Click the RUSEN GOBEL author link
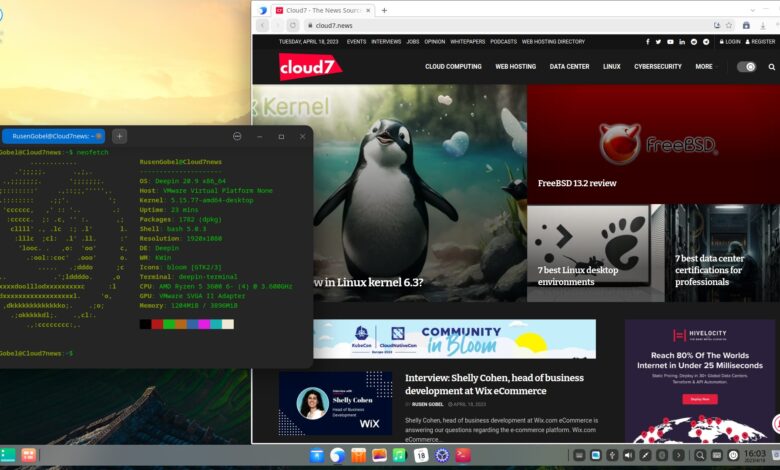780x470 pixels. [x=427, y=404]
